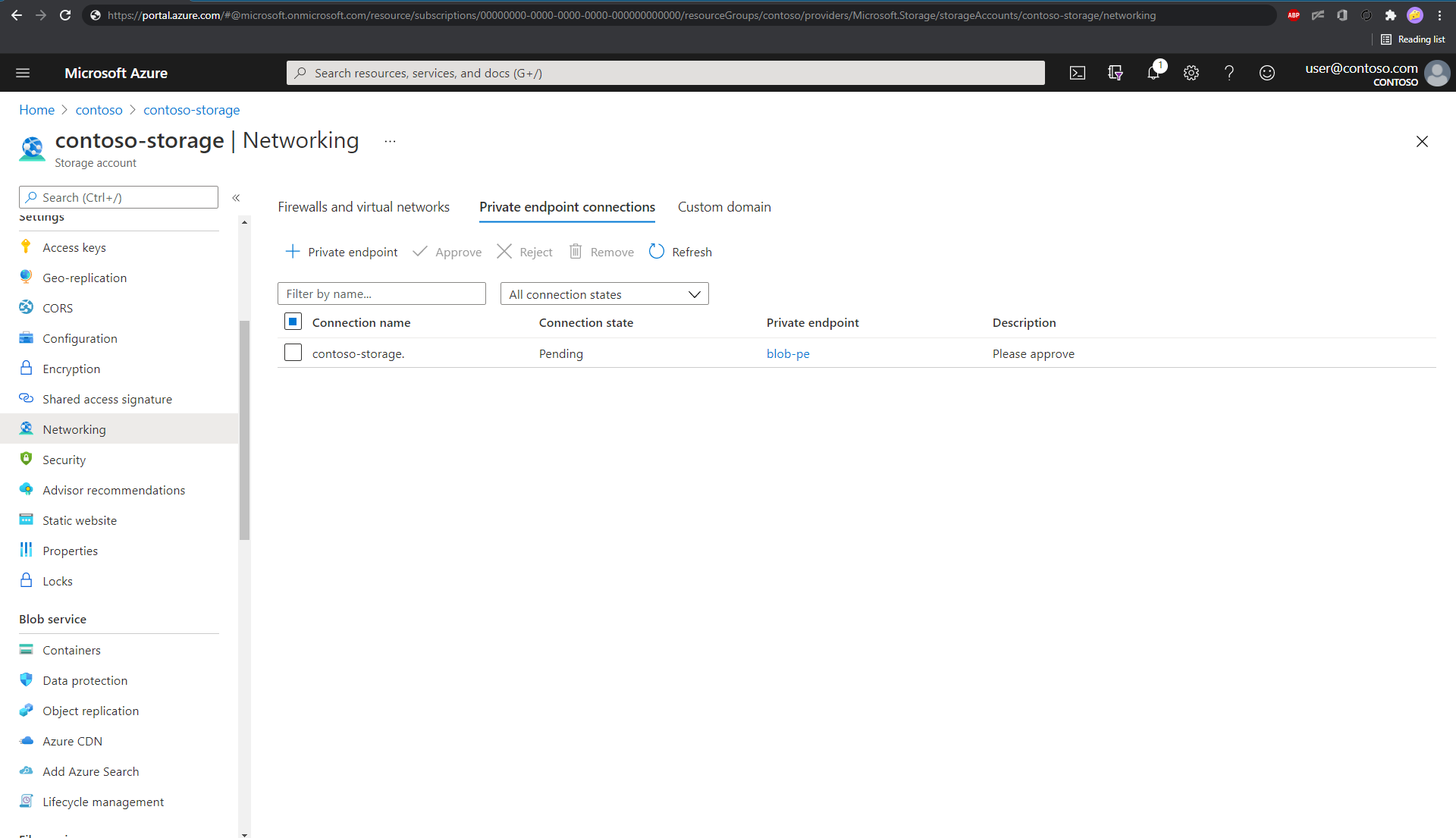Switch to Custom domain tab
1456x838 pixels.
click(724, 207)
